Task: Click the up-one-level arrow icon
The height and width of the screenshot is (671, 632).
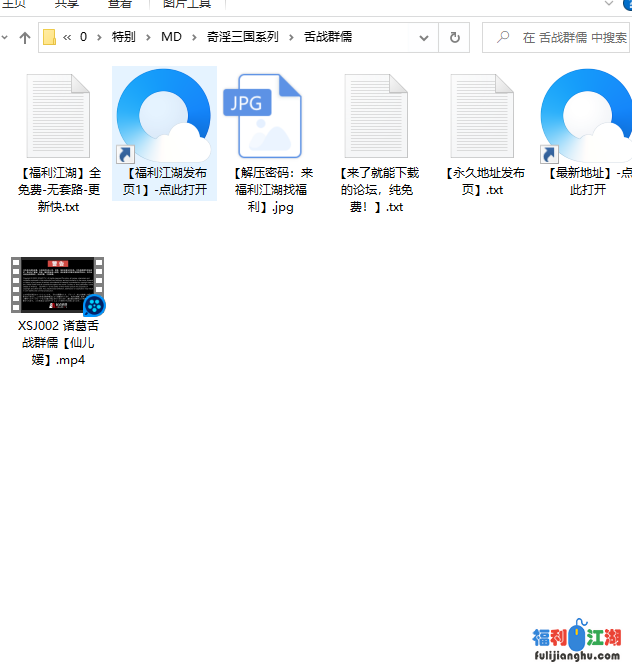Action: point(25,38)
